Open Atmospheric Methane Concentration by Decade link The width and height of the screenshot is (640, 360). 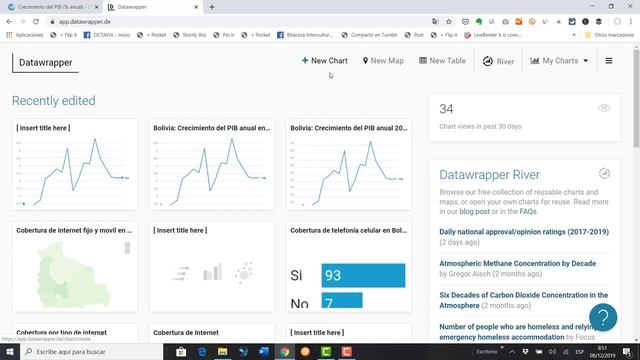point(518,263)
